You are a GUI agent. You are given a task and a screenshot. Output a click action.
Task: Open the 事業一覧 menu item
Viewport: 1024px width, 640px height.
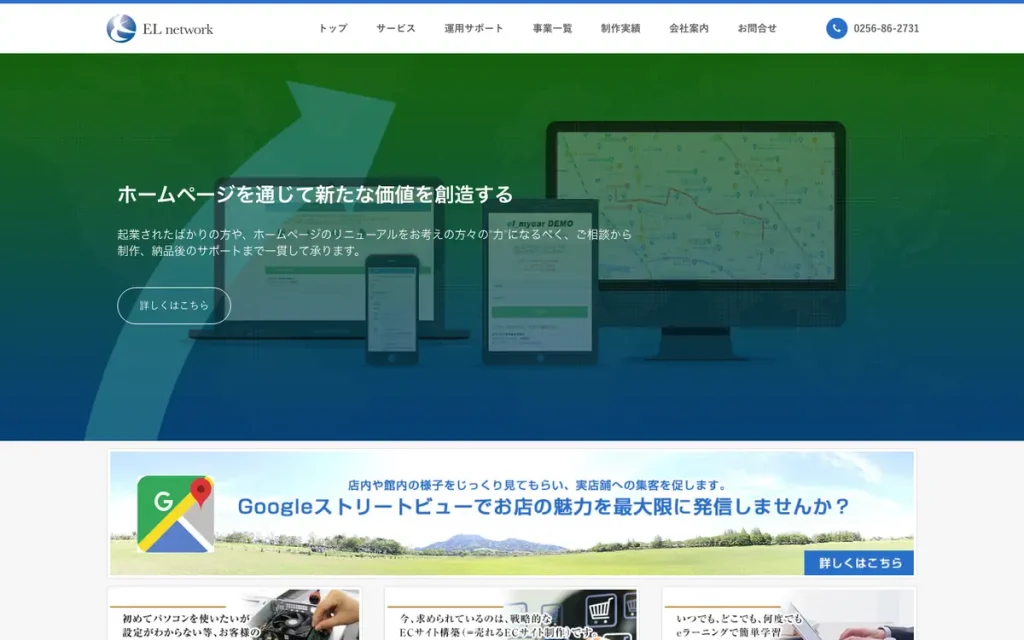(552, 28)
